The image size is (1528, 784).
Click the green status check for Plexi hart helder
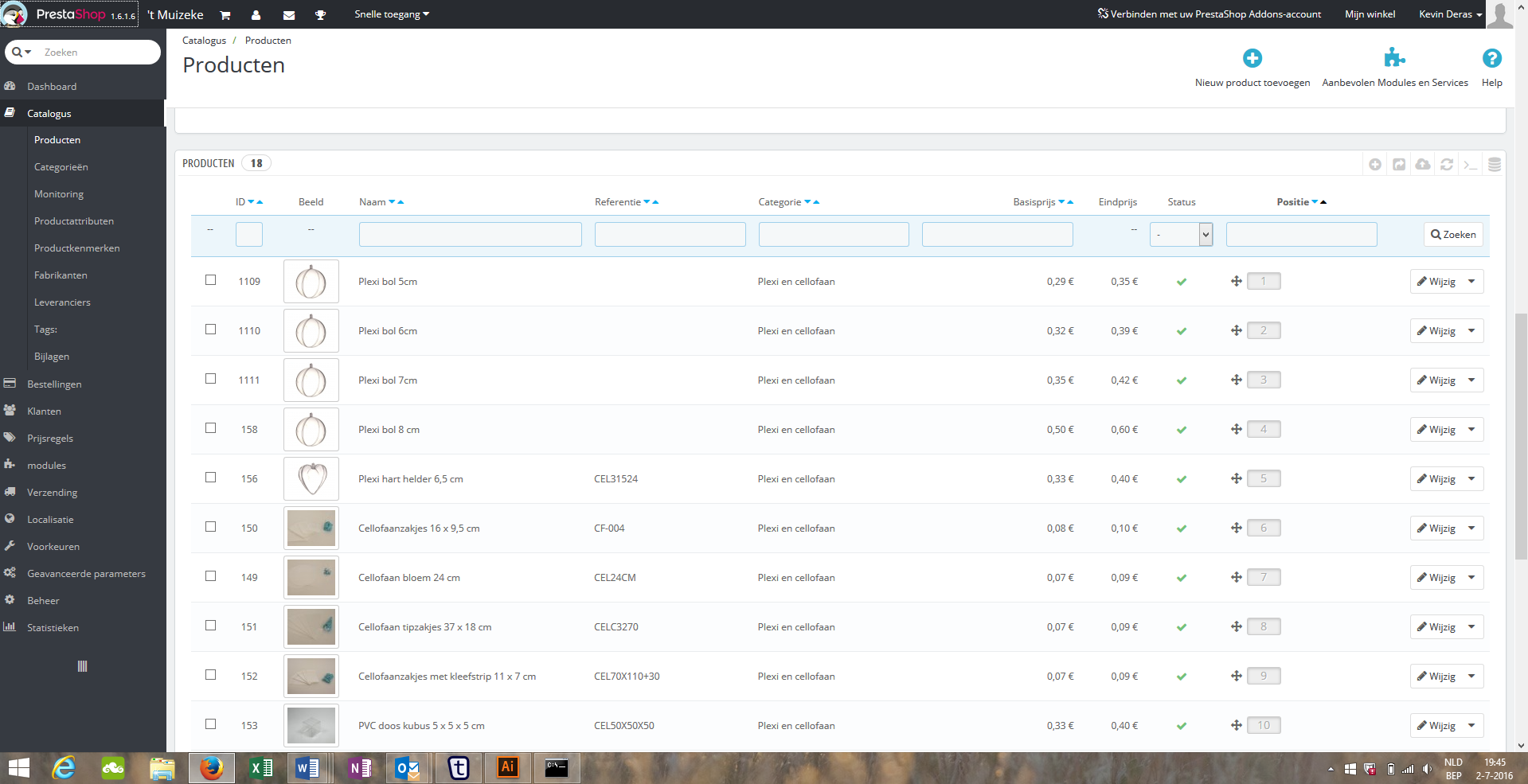[1182, 479]
